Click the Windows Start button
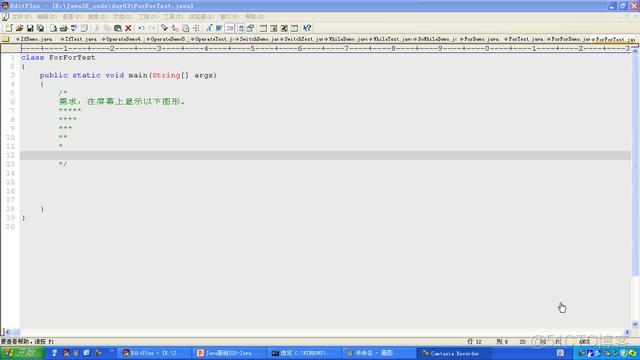640x360 pixels. pos(21,353)
